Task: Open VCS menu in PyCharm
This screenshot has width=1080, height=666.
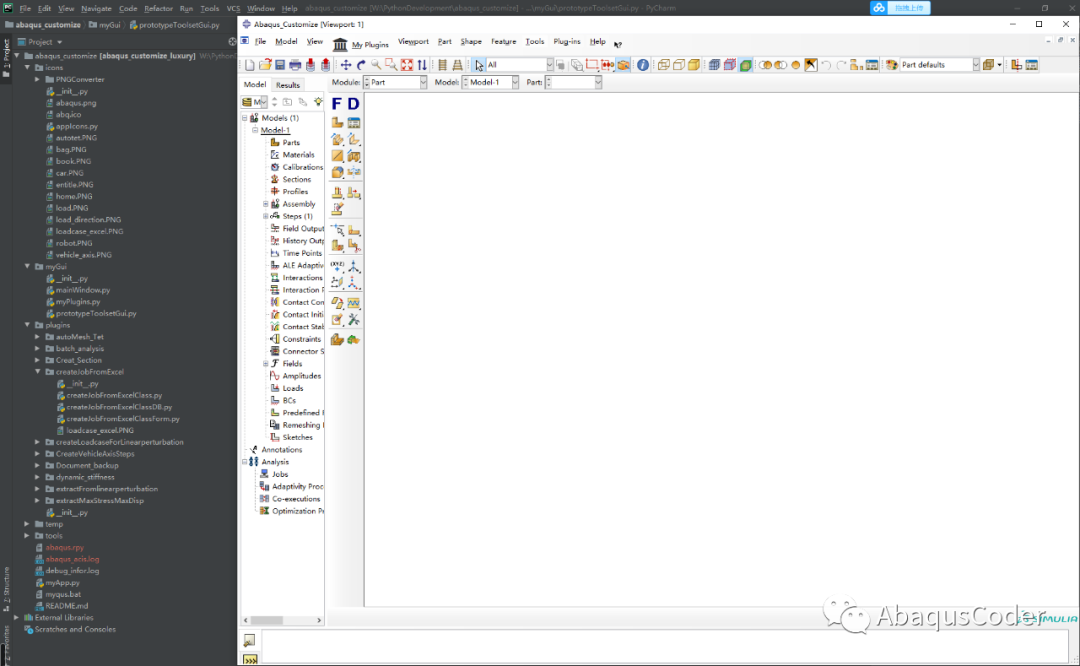Action: pyautogui.click(x=233, y=8)
